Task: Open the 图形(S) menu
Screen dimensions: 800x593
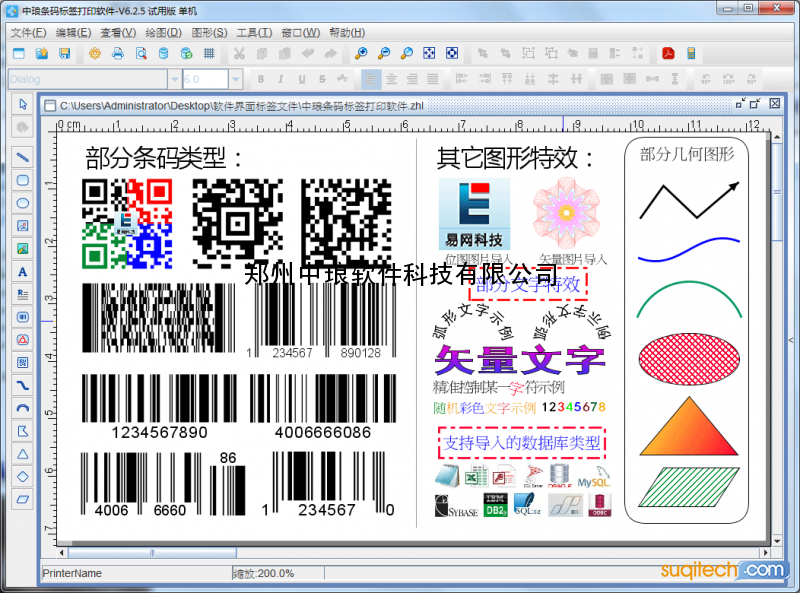Action: [x=209, y=33]
